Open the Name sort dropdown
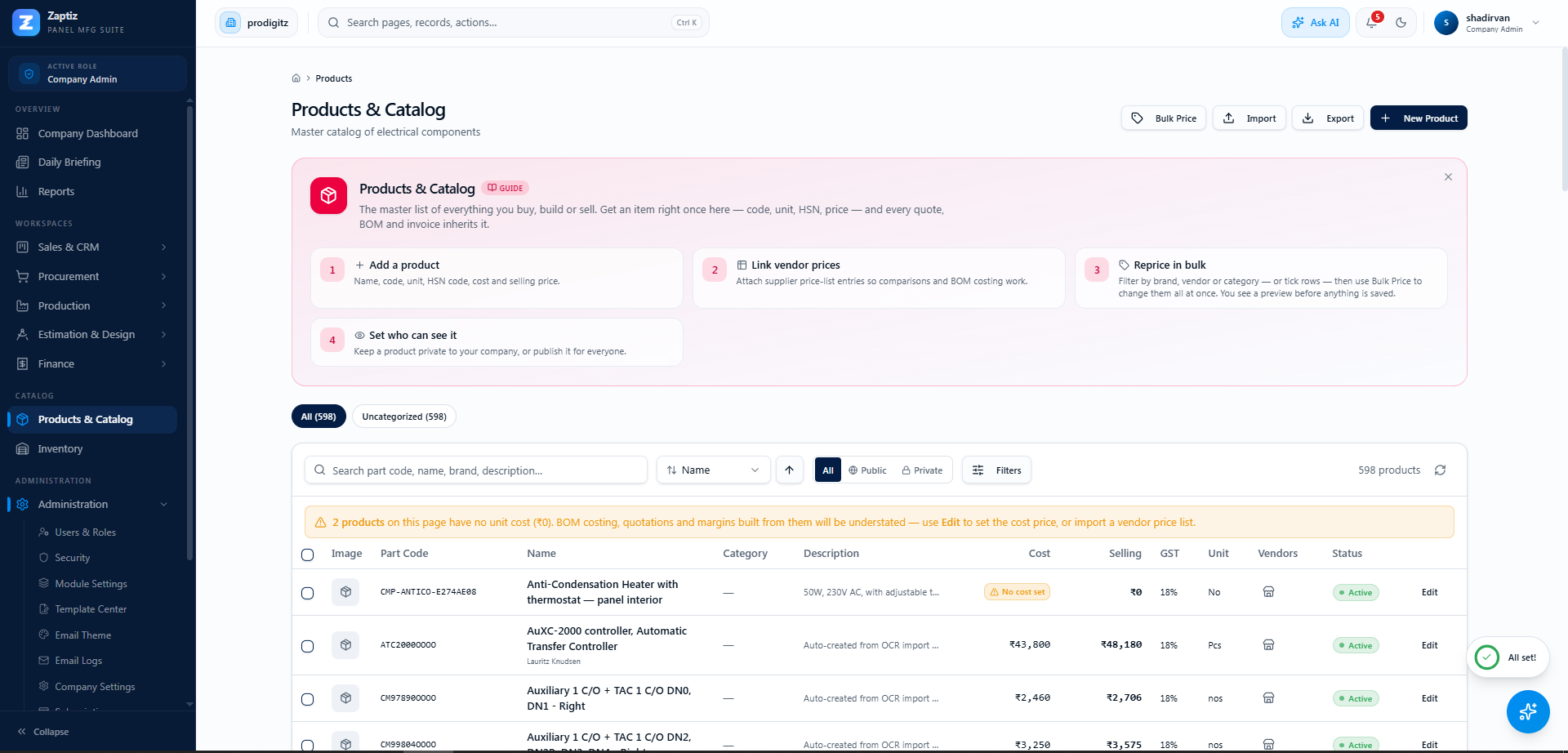Screen dimensions: 1568x753 [714, 470]
